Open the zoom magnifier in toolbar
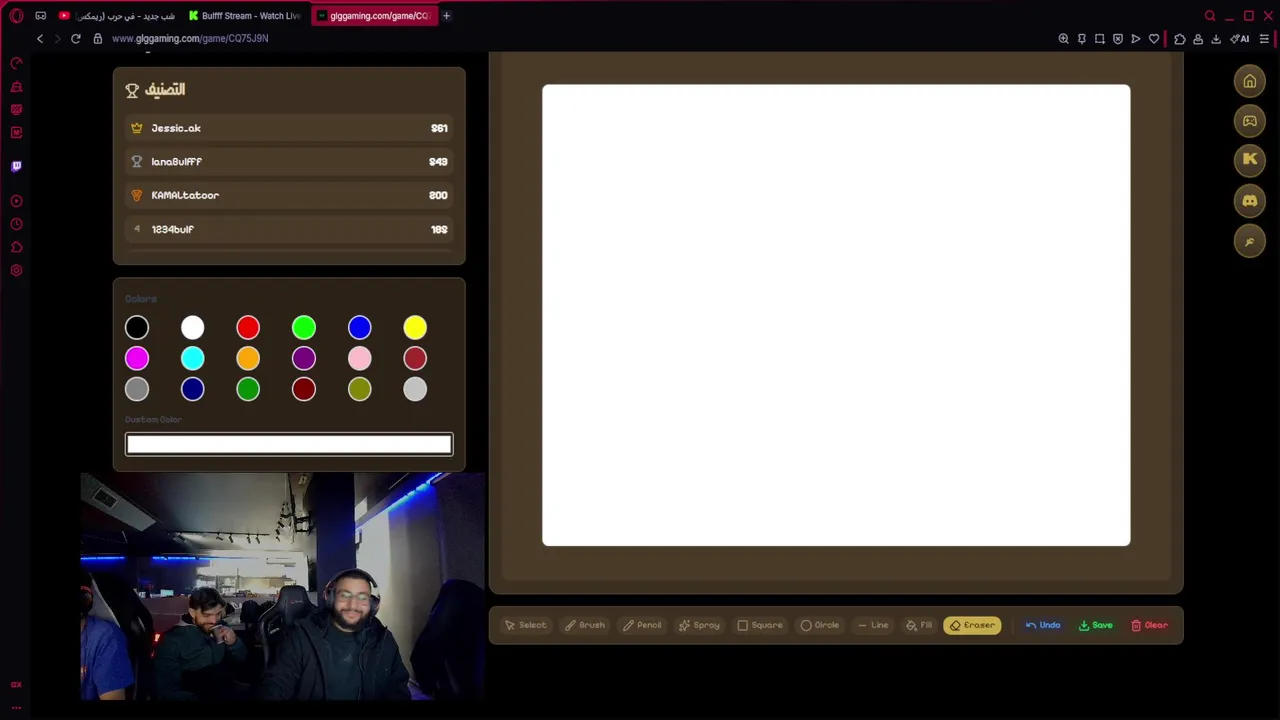Viewport: 1280px width, 720px height. coord(1063,39)
